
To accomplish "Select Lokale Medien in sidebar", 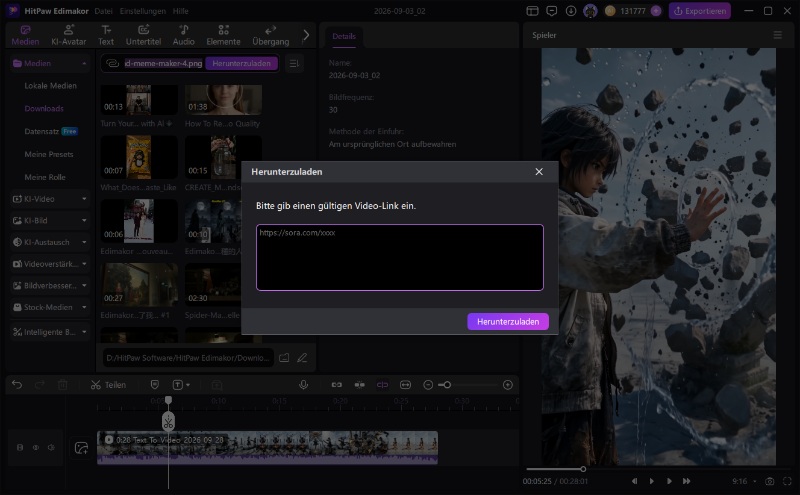I will (51, 86).
